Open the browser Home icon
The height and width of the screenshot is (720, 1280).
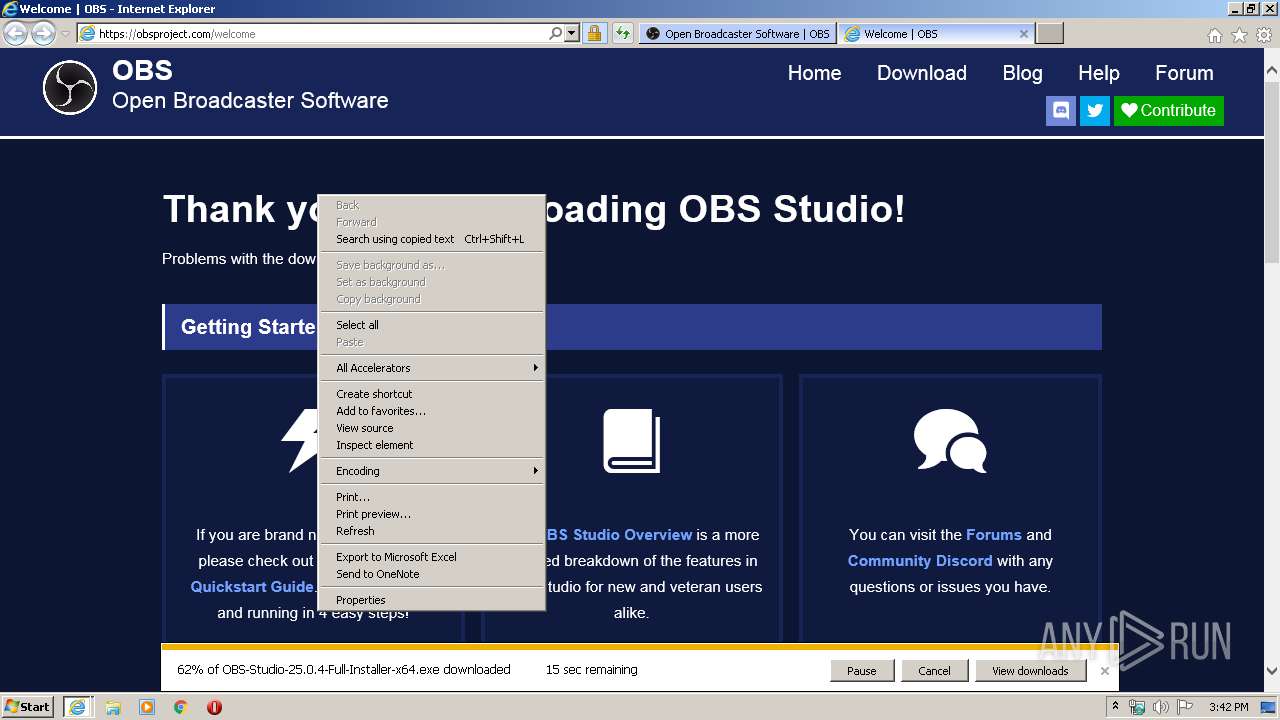tap(1214, 35)
